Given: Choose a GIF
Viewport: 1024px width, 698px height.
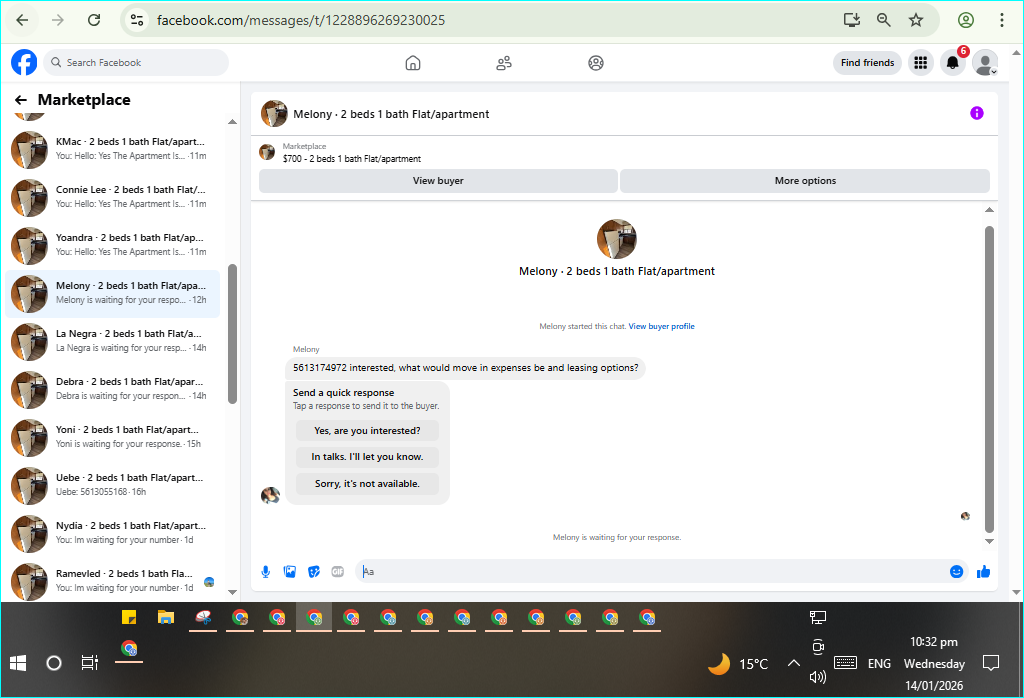Looking at the screenshot, I should (338, 572).
